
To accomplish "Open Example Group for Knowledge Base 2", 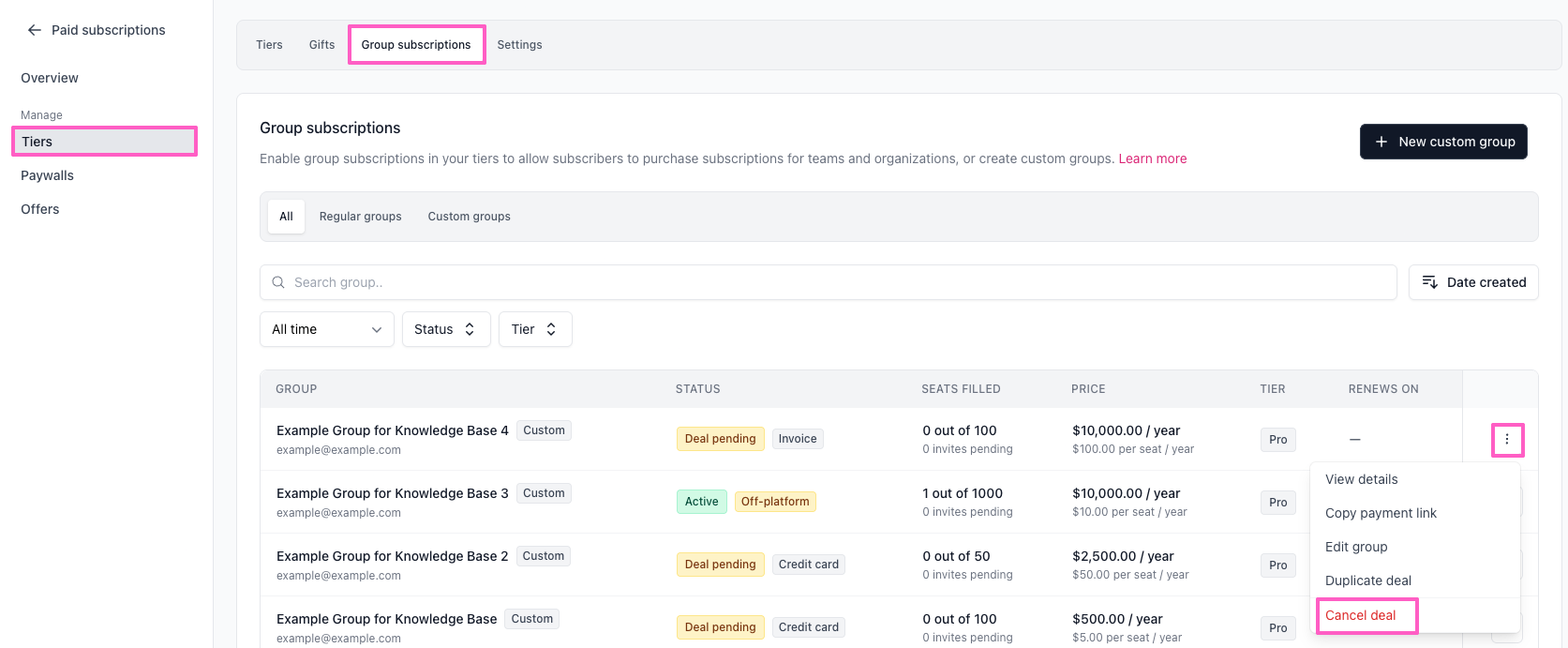I will [392, 556].
